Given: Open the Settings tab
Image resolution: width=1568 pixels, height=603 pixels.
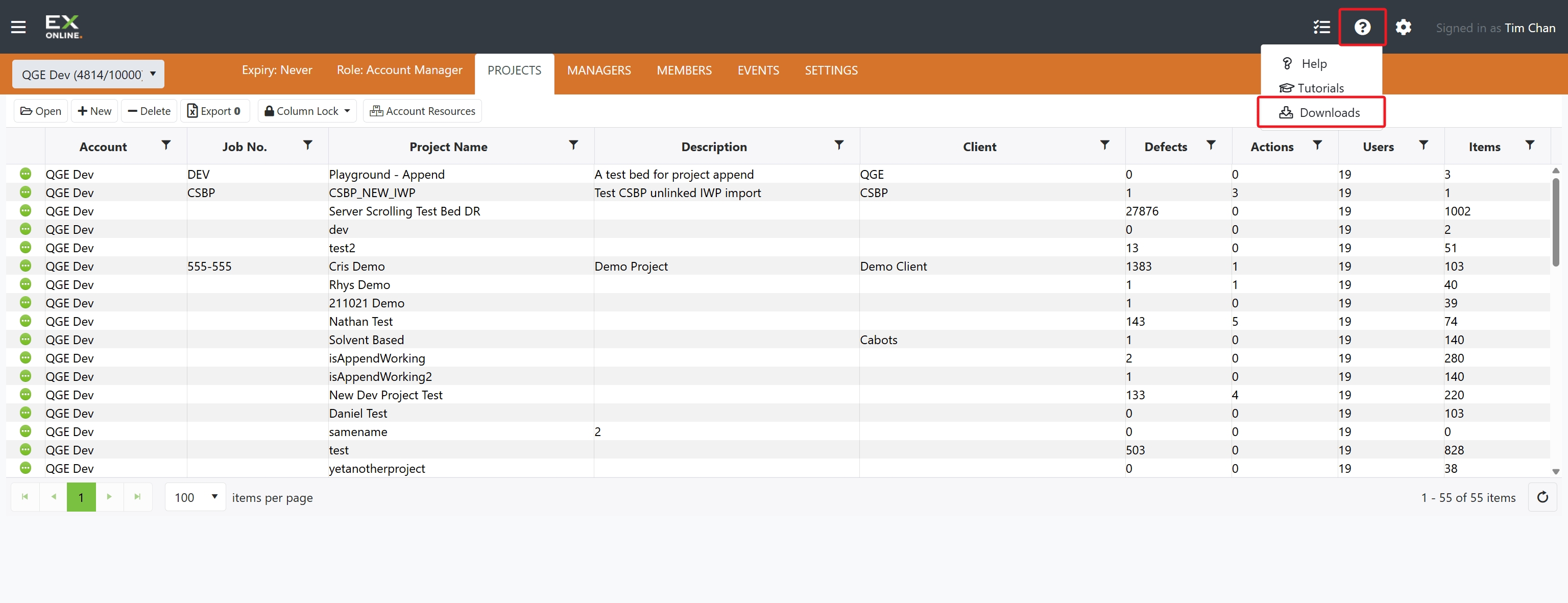Looking at the screenshot, I should [831, 70].
